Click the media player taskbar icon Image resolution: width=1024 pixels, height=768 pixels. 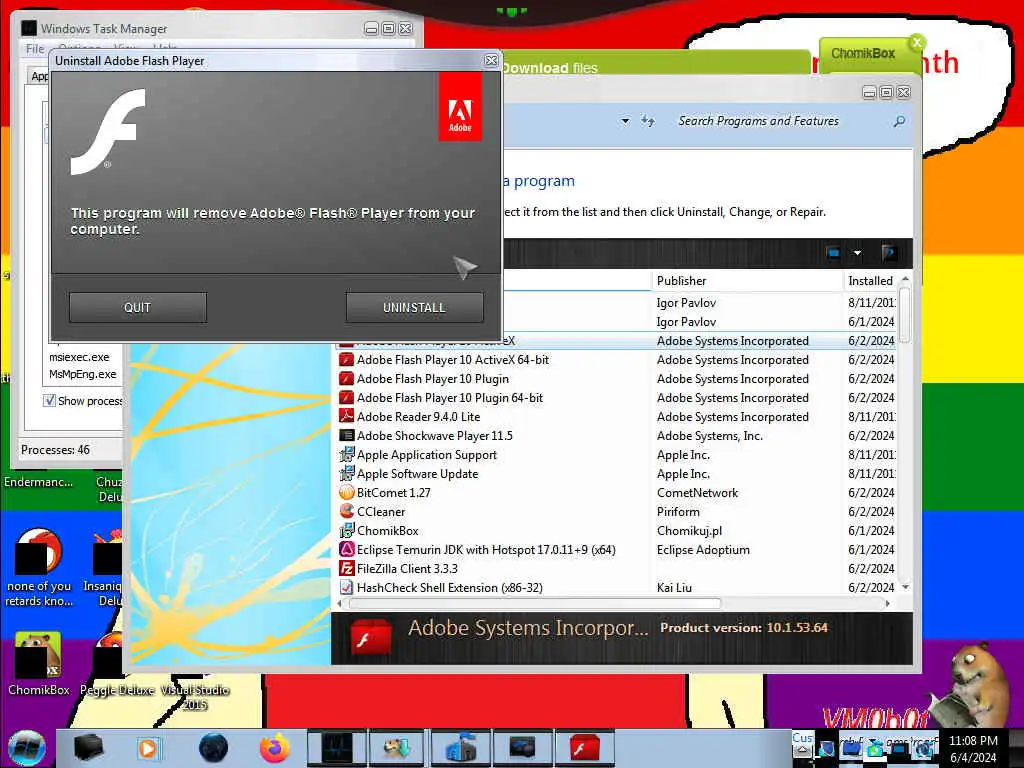click(148, 748)
